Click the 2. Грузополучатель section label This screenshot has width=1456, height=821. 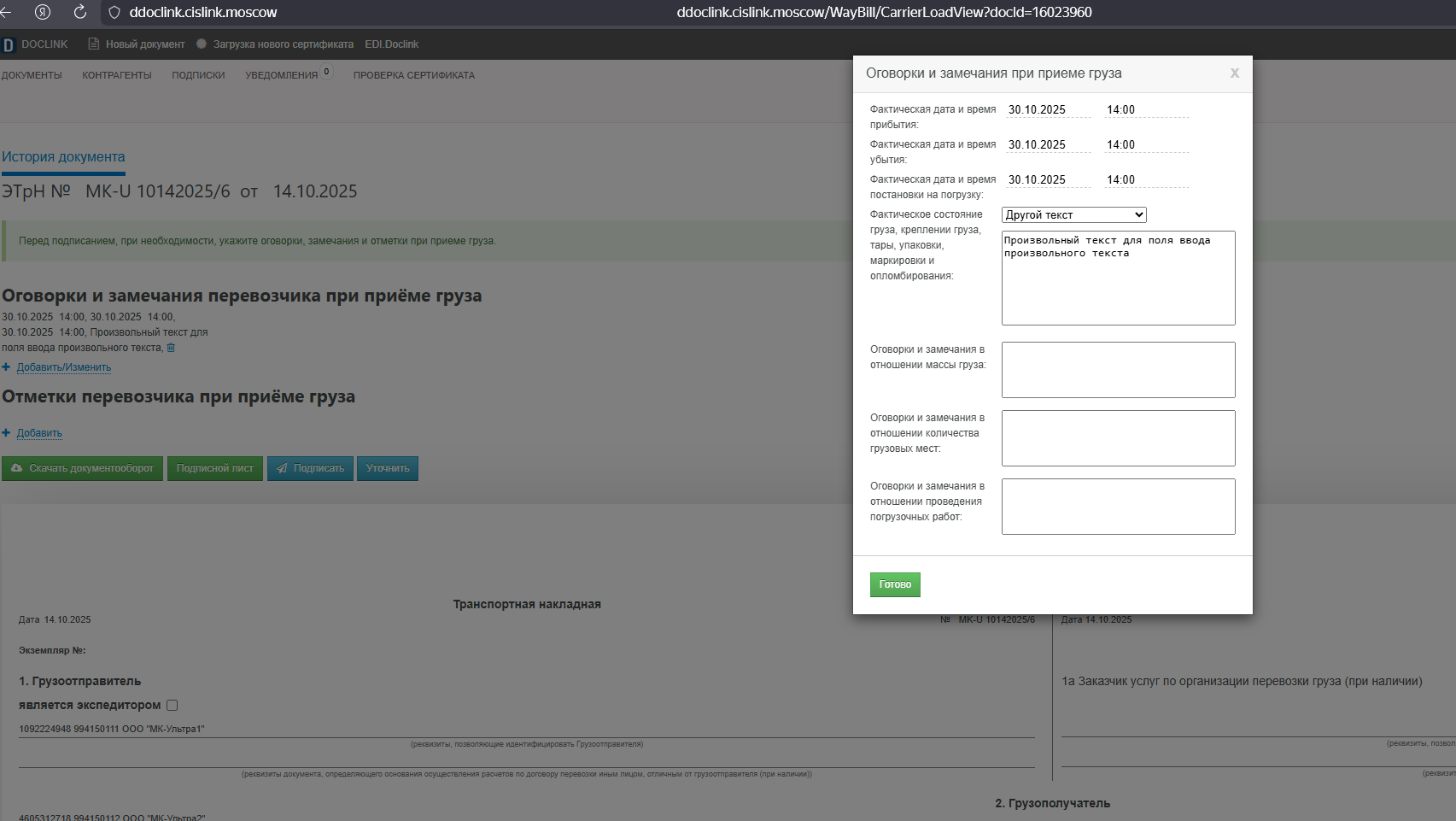[x=1053, y=803]
